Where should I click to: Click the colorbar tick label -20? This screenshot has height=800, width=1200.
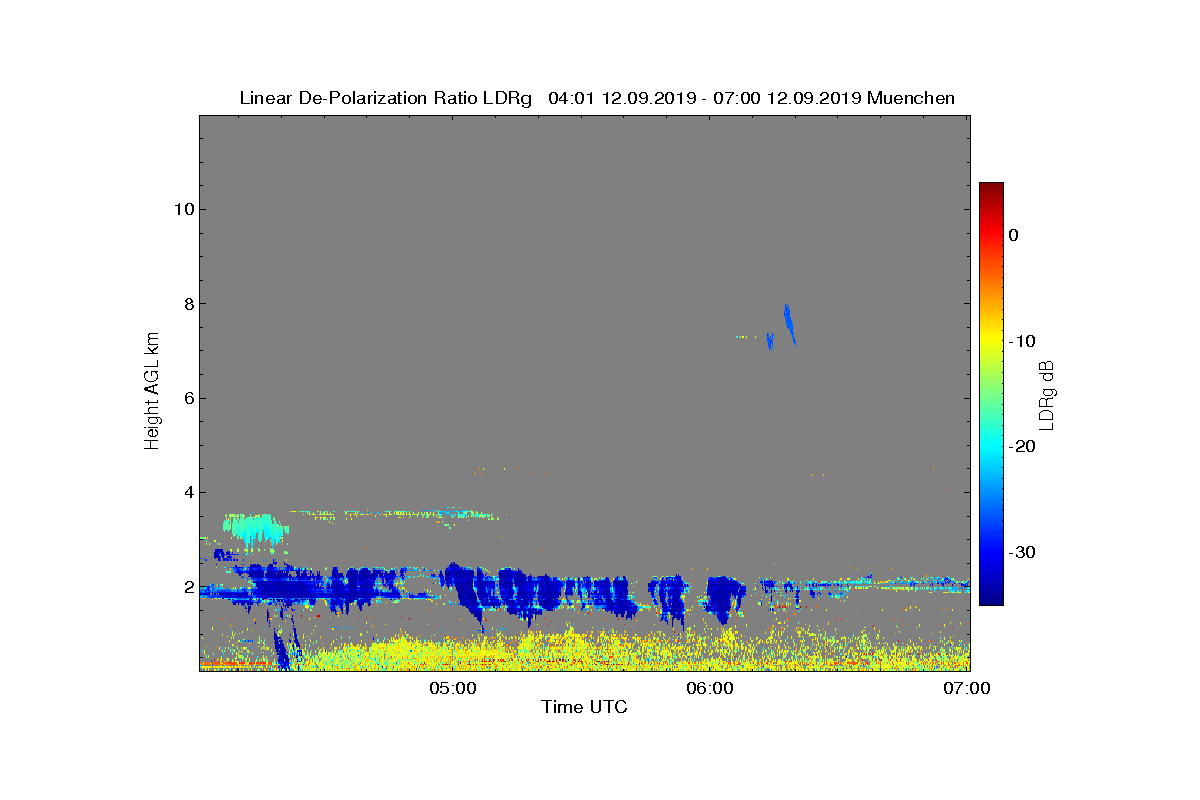coord(1021,447)
